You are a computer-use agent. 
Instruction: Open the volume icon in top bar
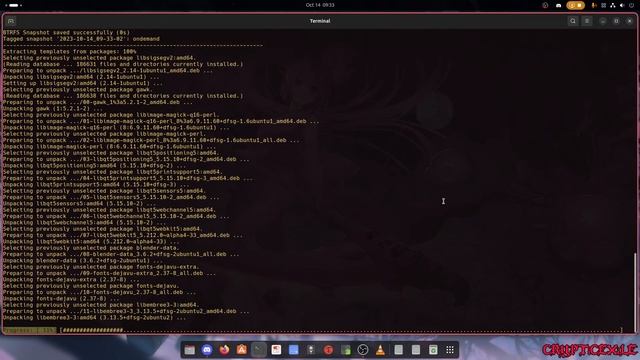click(x=622, y=5)
